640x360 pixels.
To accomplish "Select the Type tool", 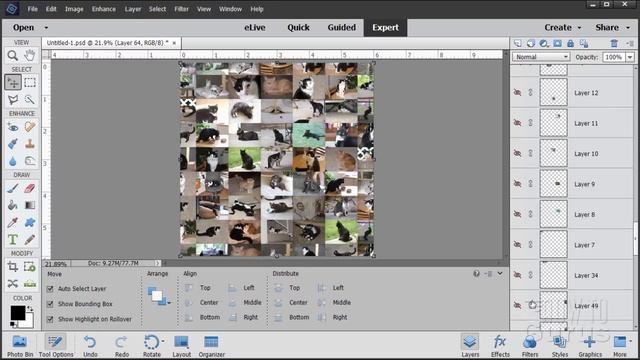I will (x=13, y=240).
